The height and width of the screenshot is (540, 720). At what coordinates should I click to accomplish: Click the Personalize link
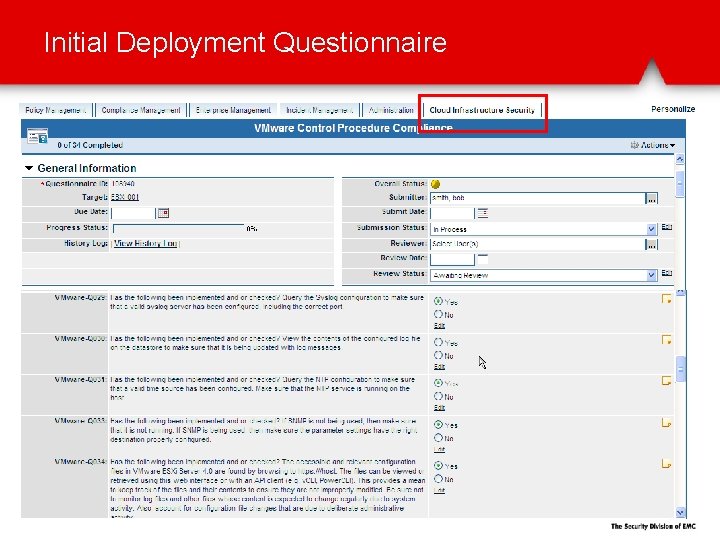pos(673,109)
